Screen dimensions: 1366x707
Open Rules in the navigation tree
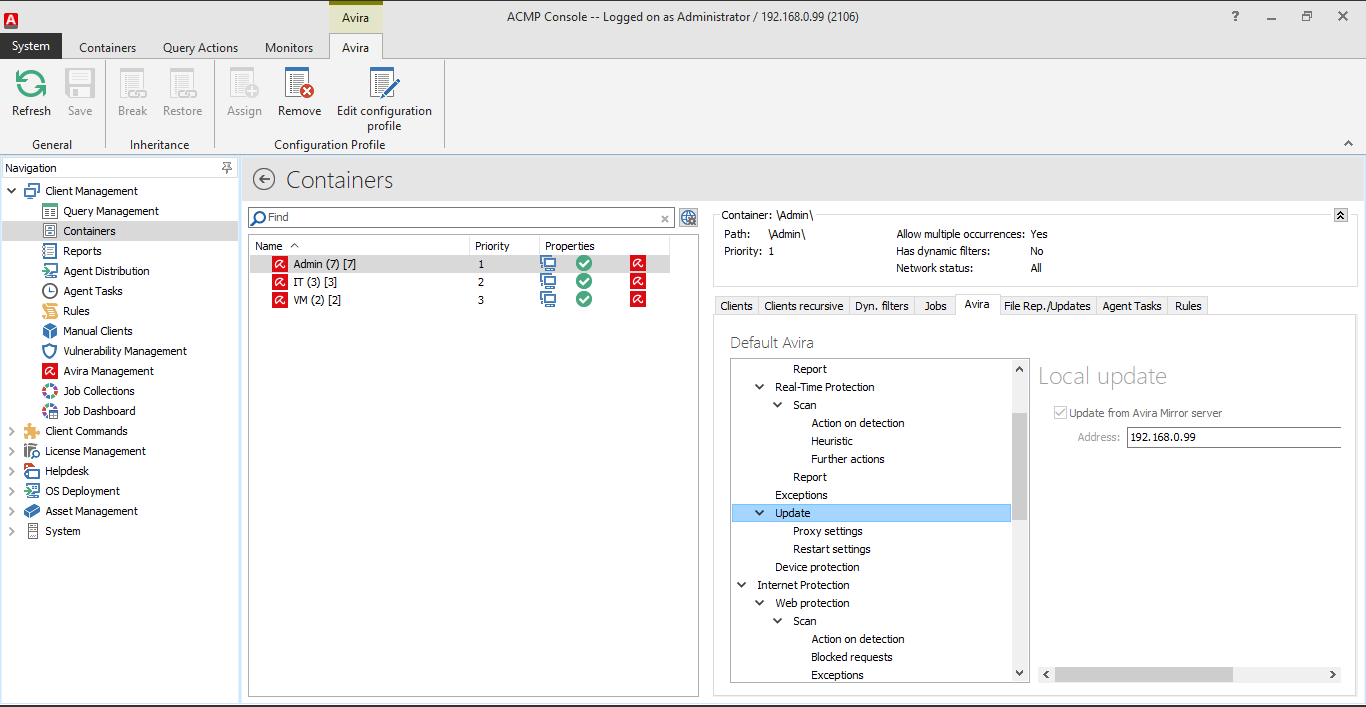[76, 311]
